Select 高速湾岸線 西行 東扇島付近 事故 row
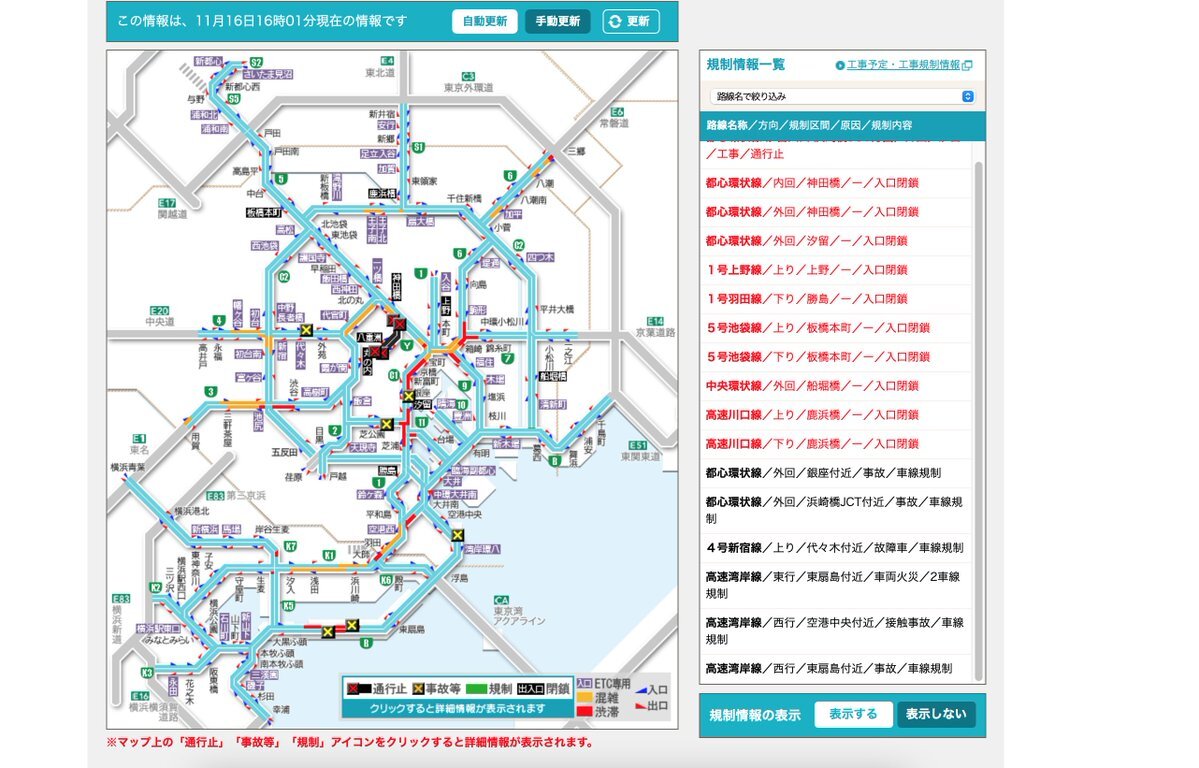Viewport: 1199px width, 768px height. (837, 669)
